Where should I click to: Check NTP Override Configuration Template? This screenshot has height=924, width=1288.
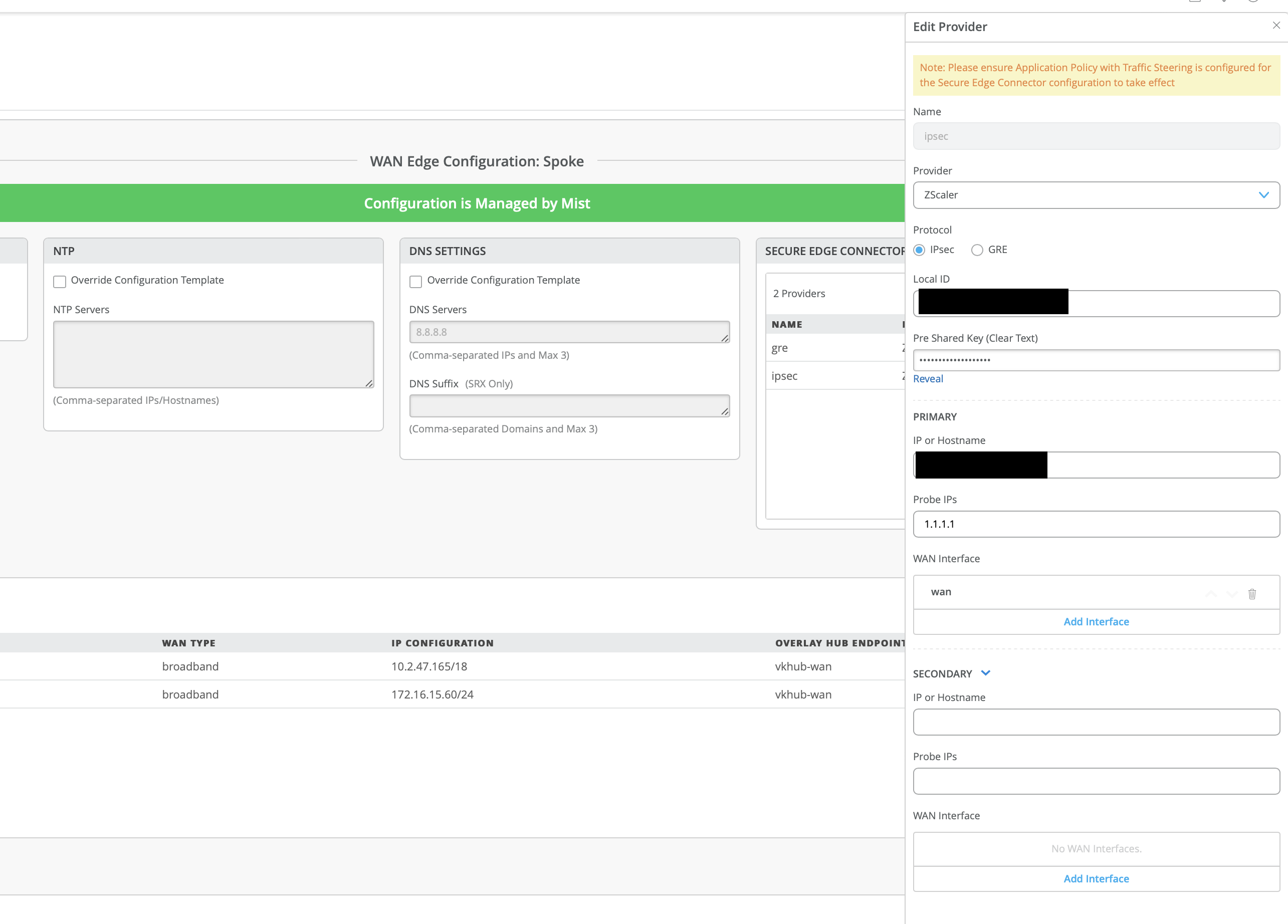[60, 281]
